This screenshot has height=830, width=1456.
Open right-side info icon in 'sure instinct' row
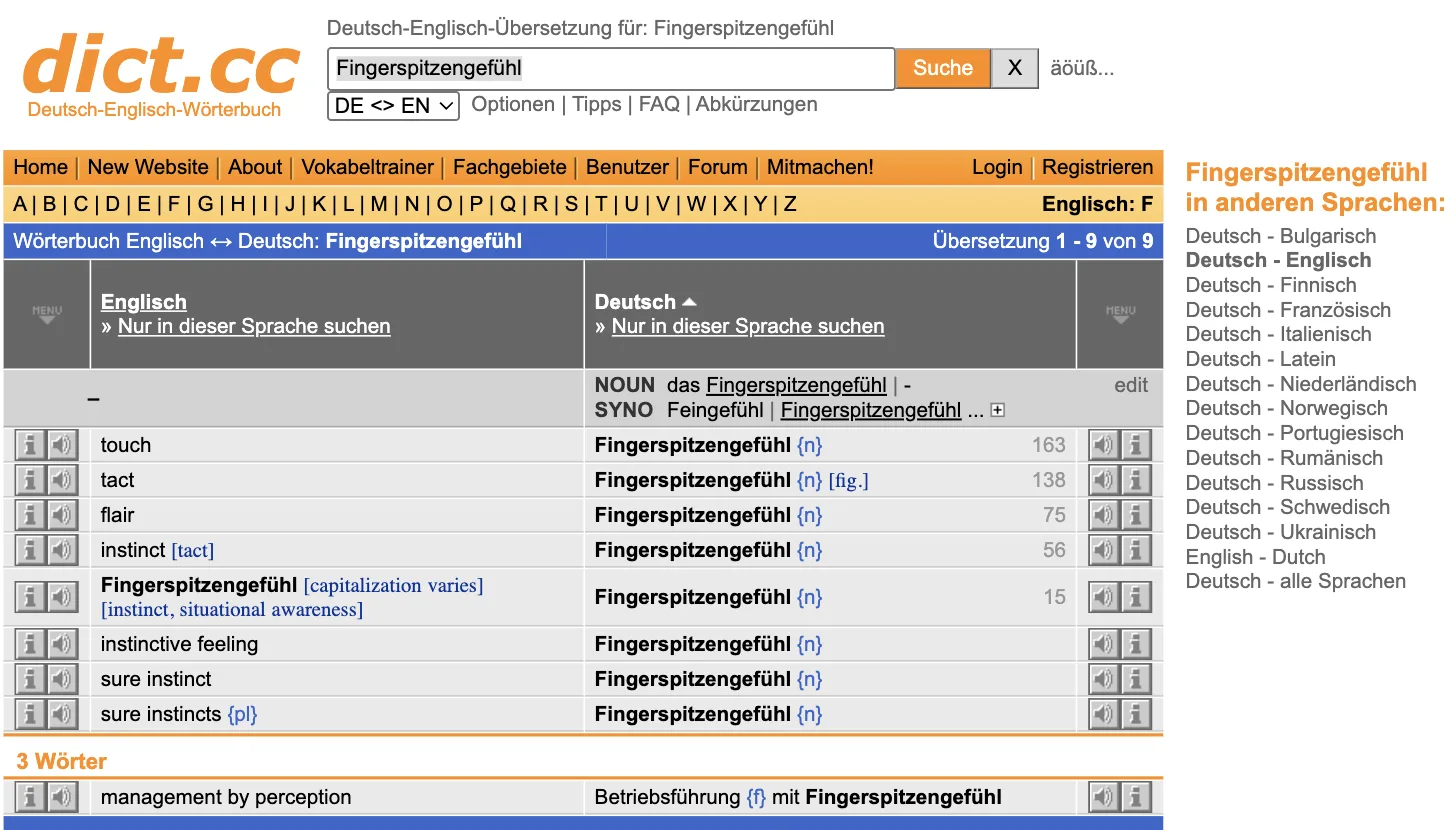pyautogui.click(x=1136, y=679)
